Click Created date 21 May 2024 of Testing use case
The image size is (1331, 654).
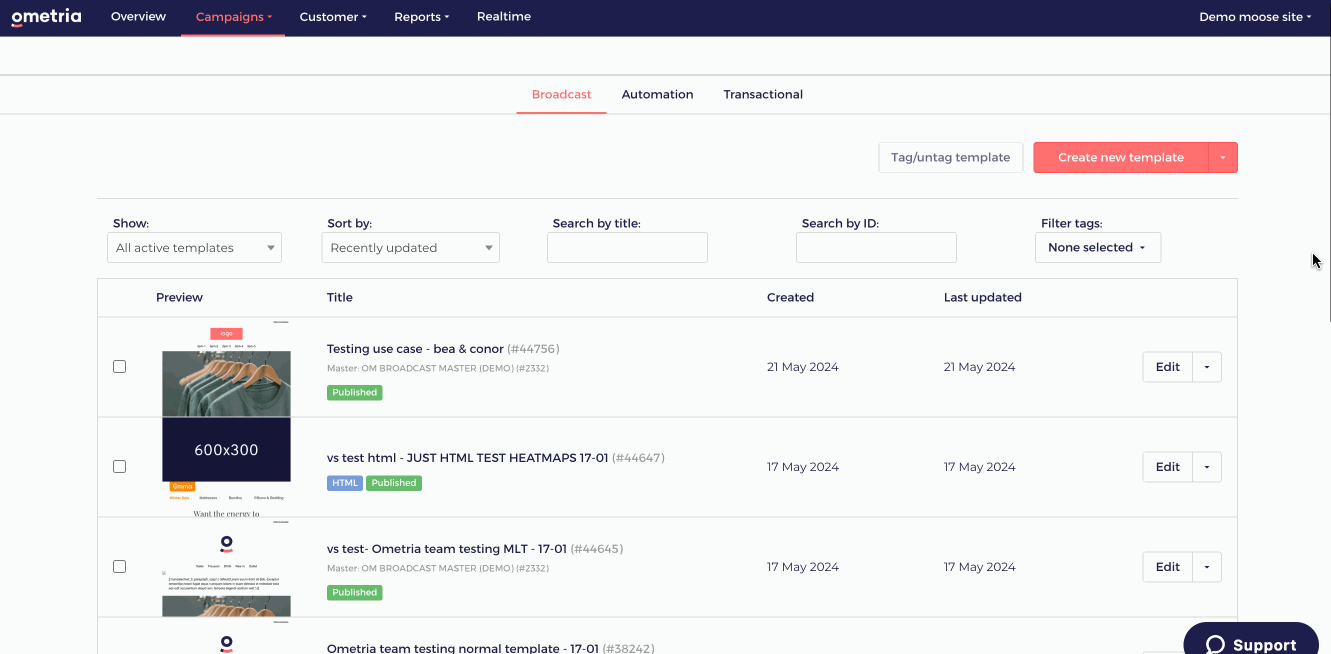(x=803, y=367)
